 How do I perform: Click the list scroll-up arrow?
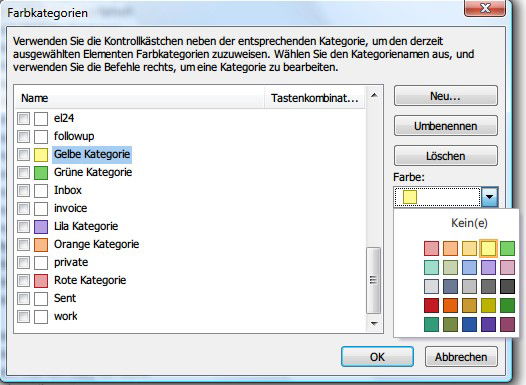(x=374, y=96)
